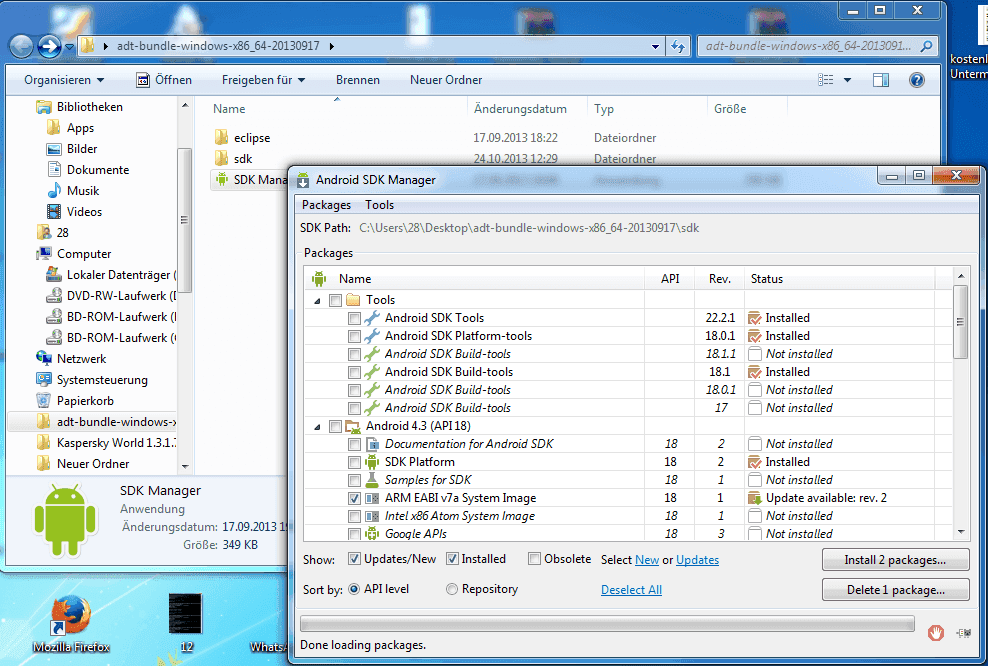Image resolution: width=988 pixels, height=666 pixels.
Task: Click the eclipse folder icon in Explorer
Action: pyautogui.click(x=221, y=137)
